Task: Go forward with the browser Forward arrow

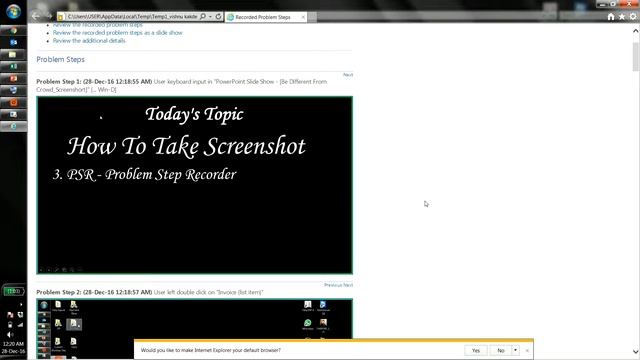Action: click(49, 16)
